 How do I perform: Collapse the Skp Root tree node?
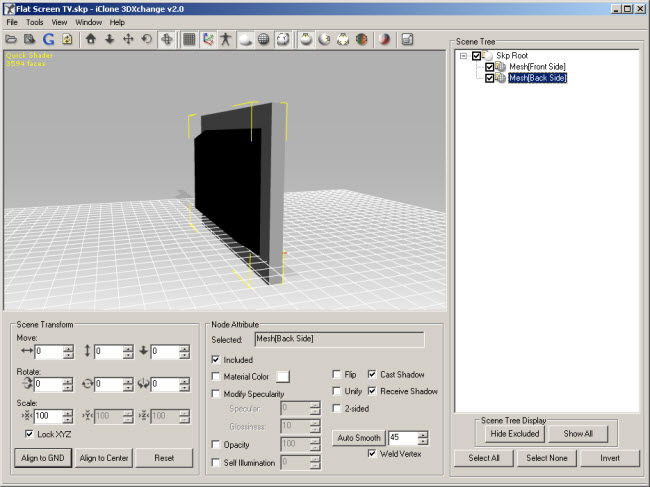coord(463,56)
